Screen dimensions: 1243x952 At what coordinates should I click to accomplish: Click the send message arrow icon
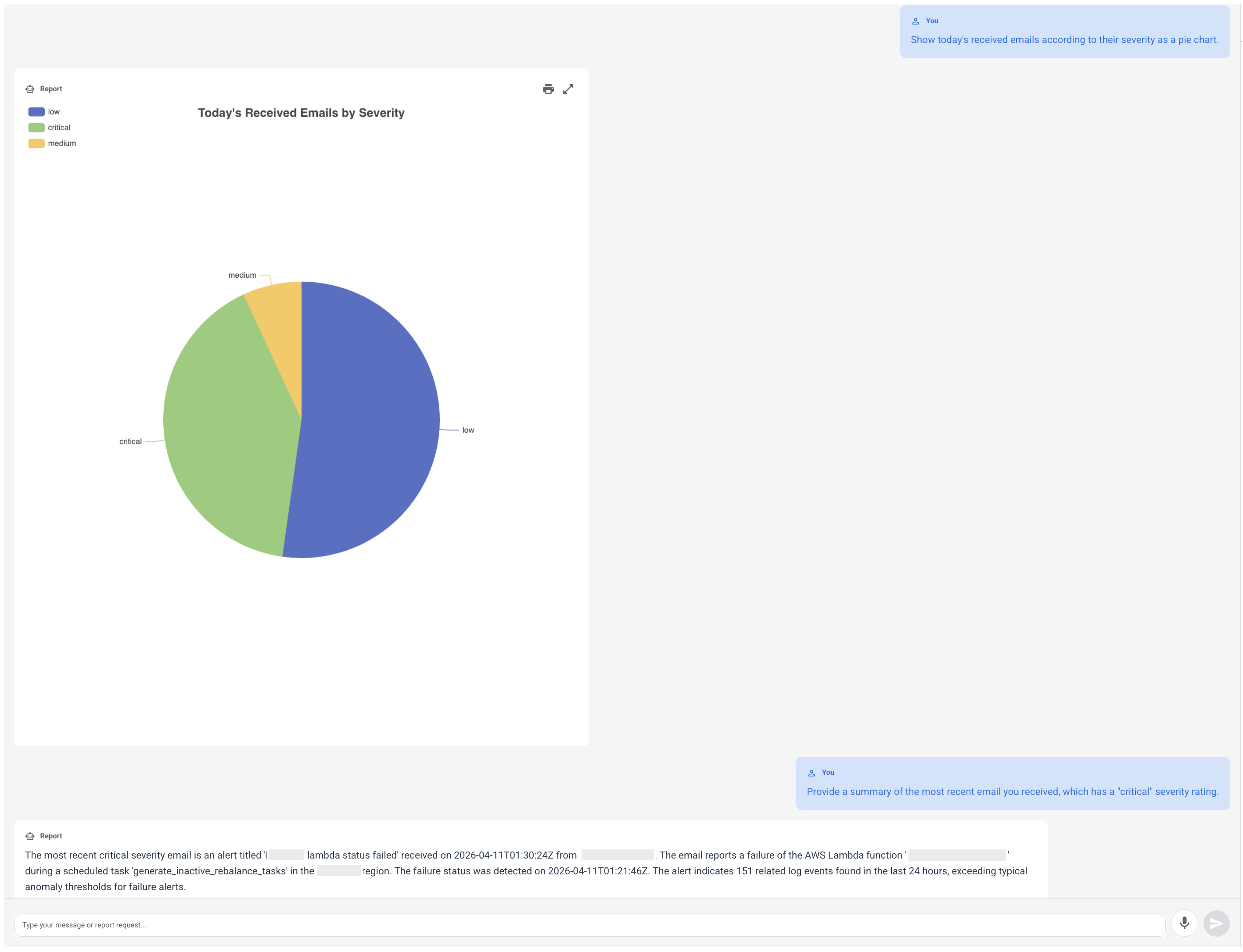[x=1216, y=923]
